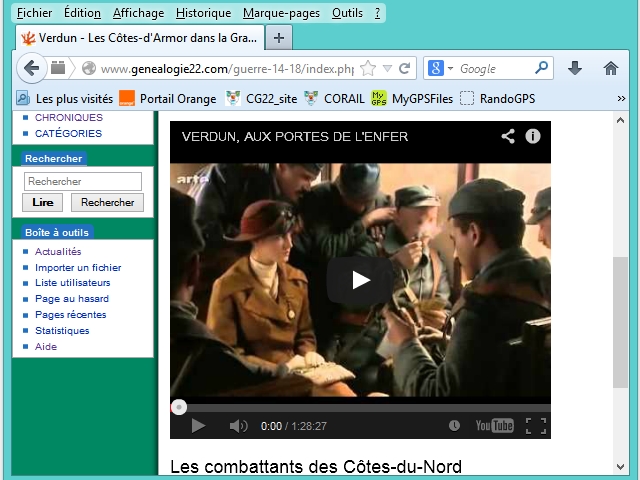The width and height of the screenshot is (640, 480).
Task: Click the video share icon
Action: click(x=508, y=136)
